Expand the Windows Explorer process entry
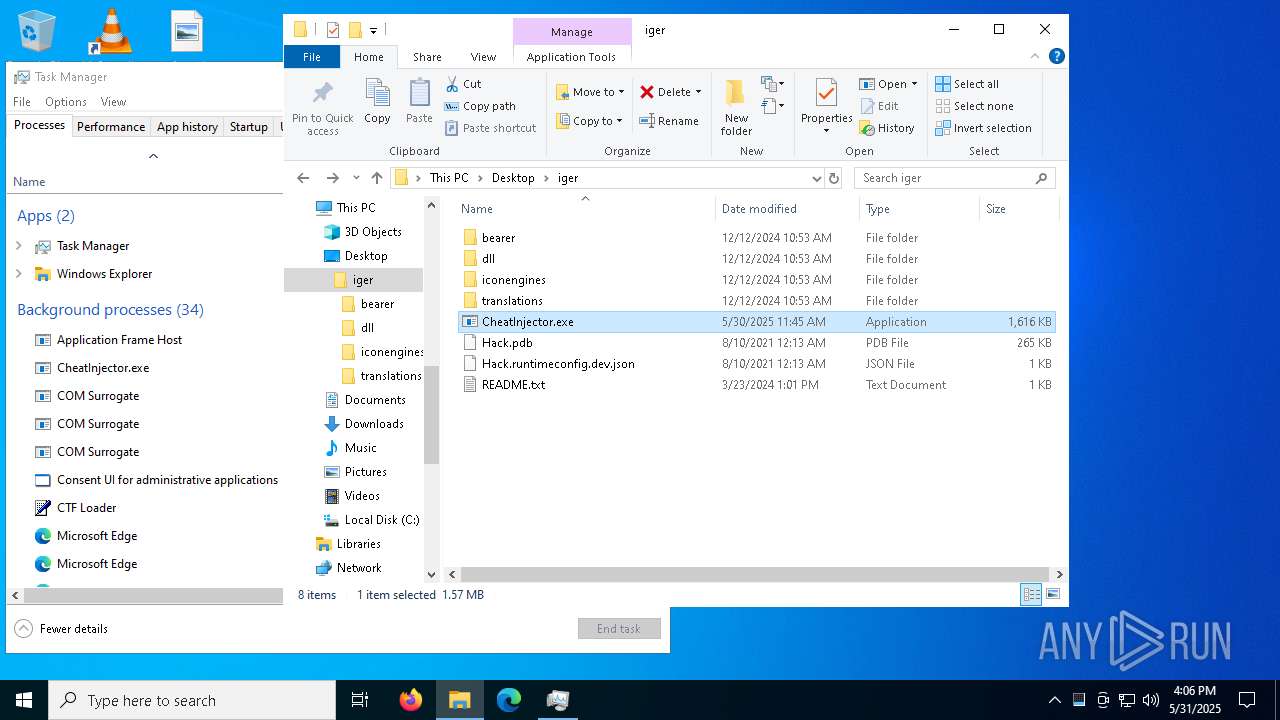 tap(19, 274)
